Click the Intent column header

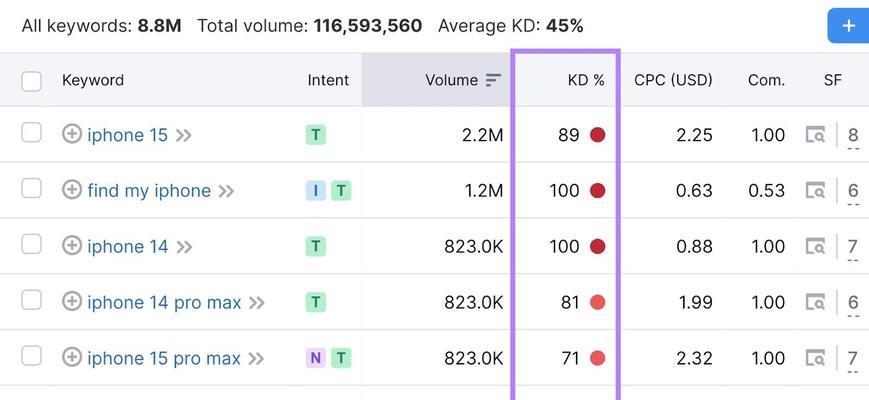pos(328,80)
